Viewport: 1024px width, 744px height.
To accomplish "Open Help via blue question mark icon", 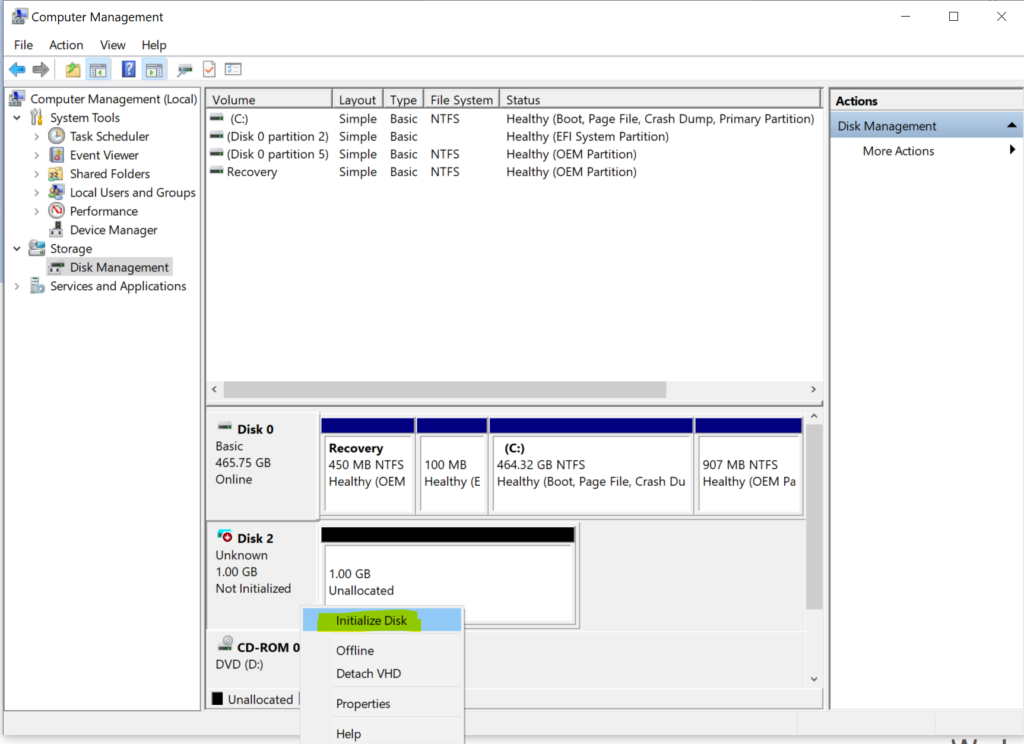I will pyautogui.click(x=128, y=69).
